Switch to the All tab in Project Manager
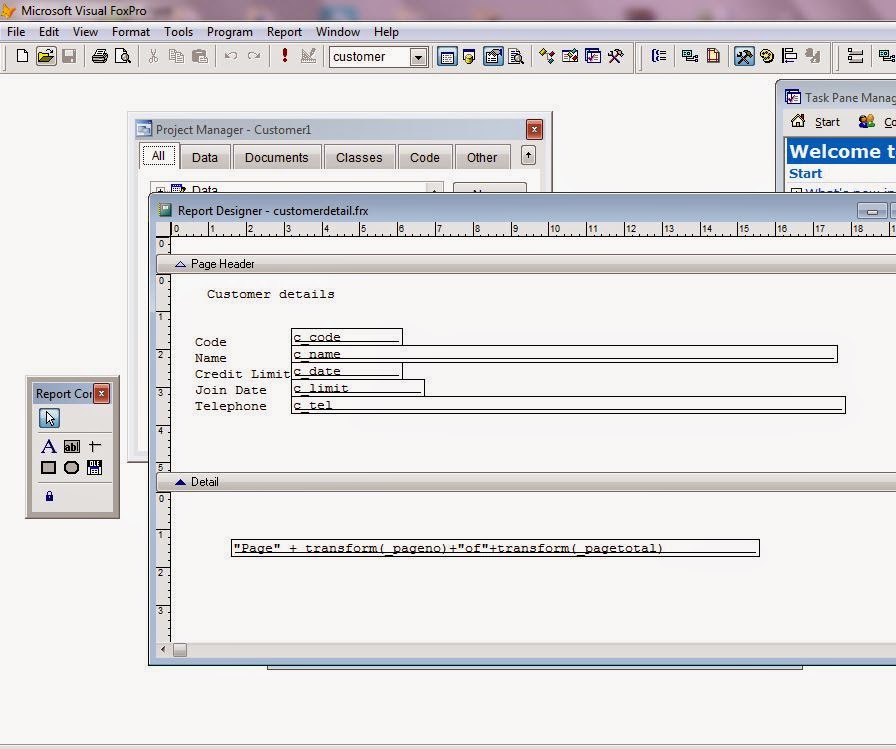 point(158,156)
